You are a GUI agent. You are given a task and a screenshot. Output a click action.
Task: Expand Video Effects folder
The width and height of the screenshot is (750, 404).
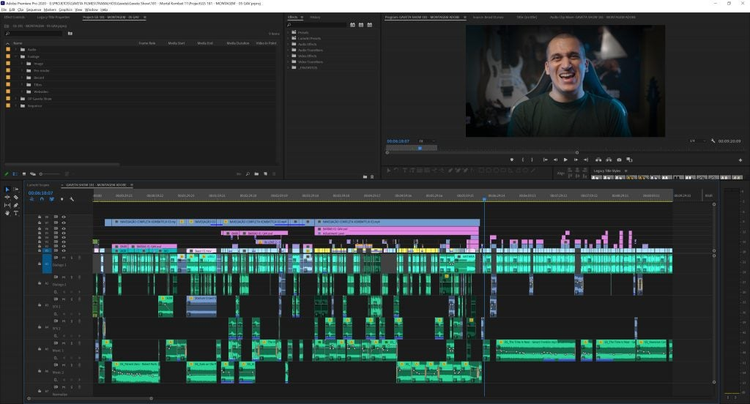tap(288, 56)
